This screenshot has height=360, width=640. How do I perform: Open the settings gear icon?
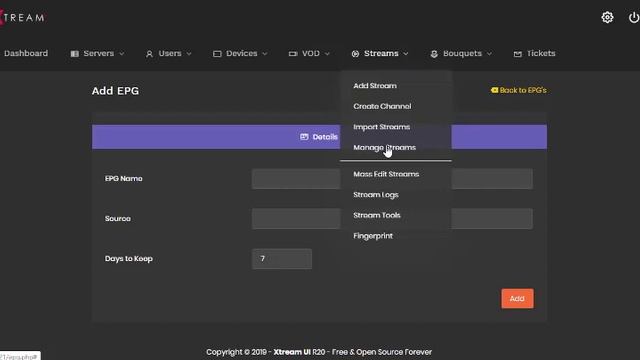click(x=607, y=17)
